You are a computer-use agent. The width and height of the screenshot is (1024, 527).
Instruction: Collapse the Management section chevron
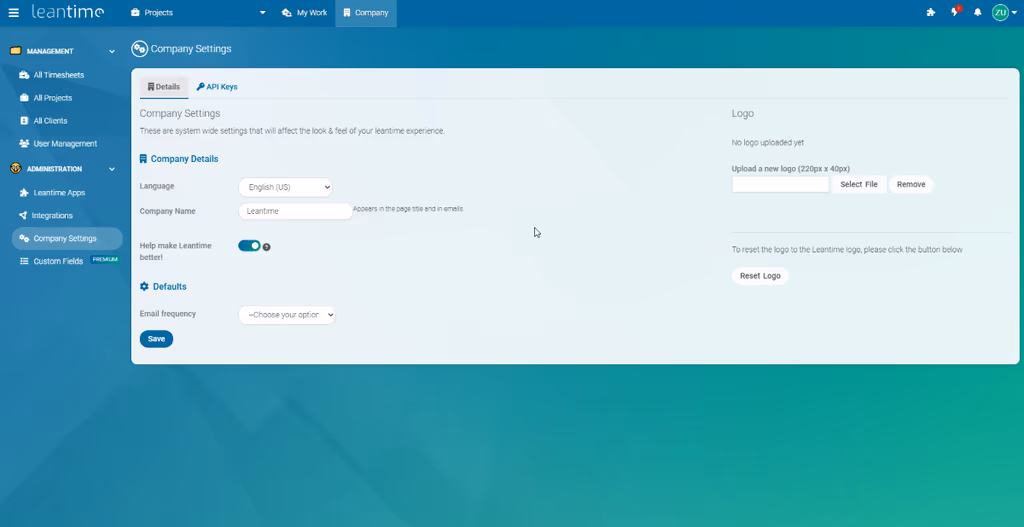(x=112, y=52)
